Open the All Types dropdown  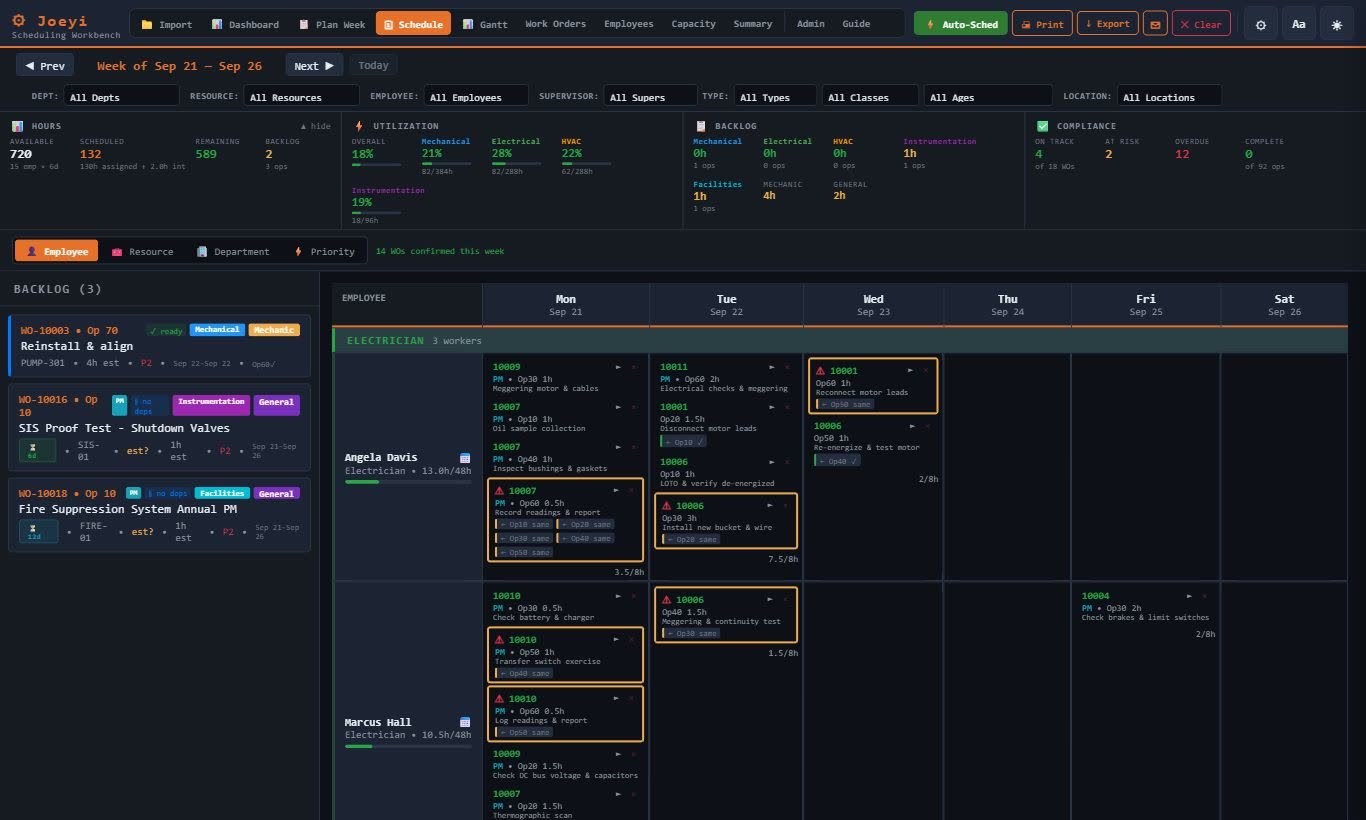(774, 96)
